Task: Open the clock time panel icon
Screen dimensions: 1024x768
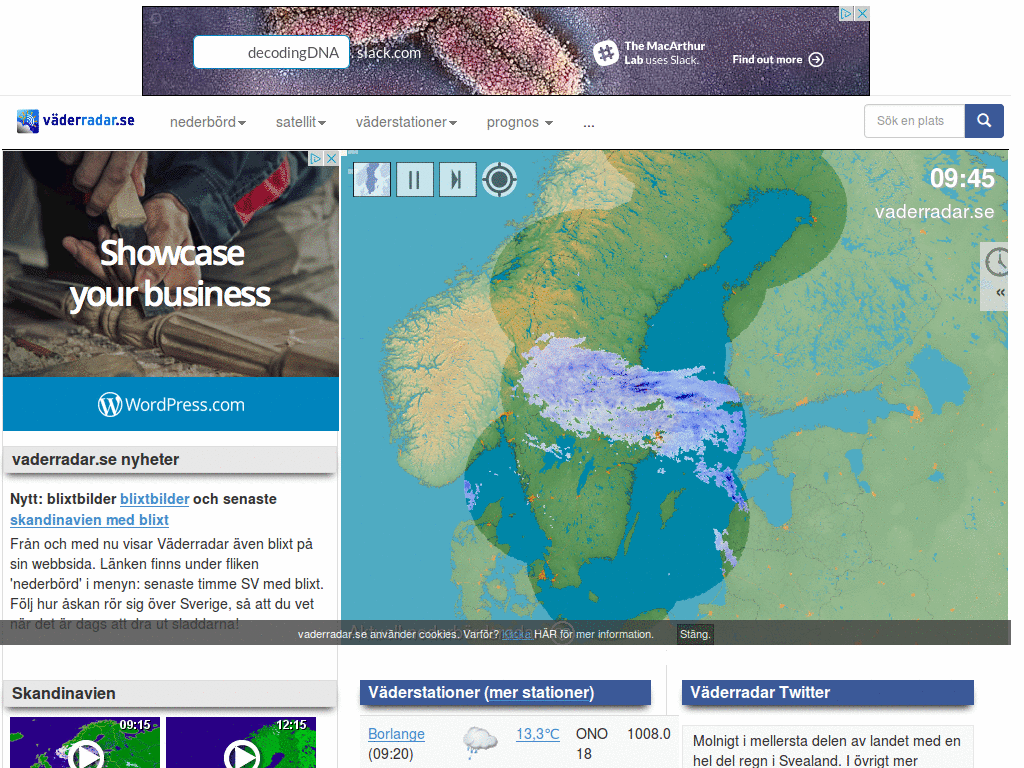Action: (x=997, y=262)
